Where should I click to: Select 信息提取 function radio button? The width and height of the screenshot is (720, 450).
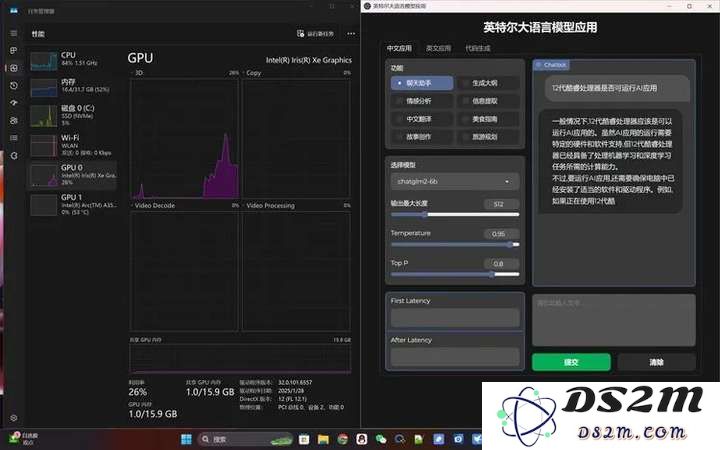pos(488,101)
